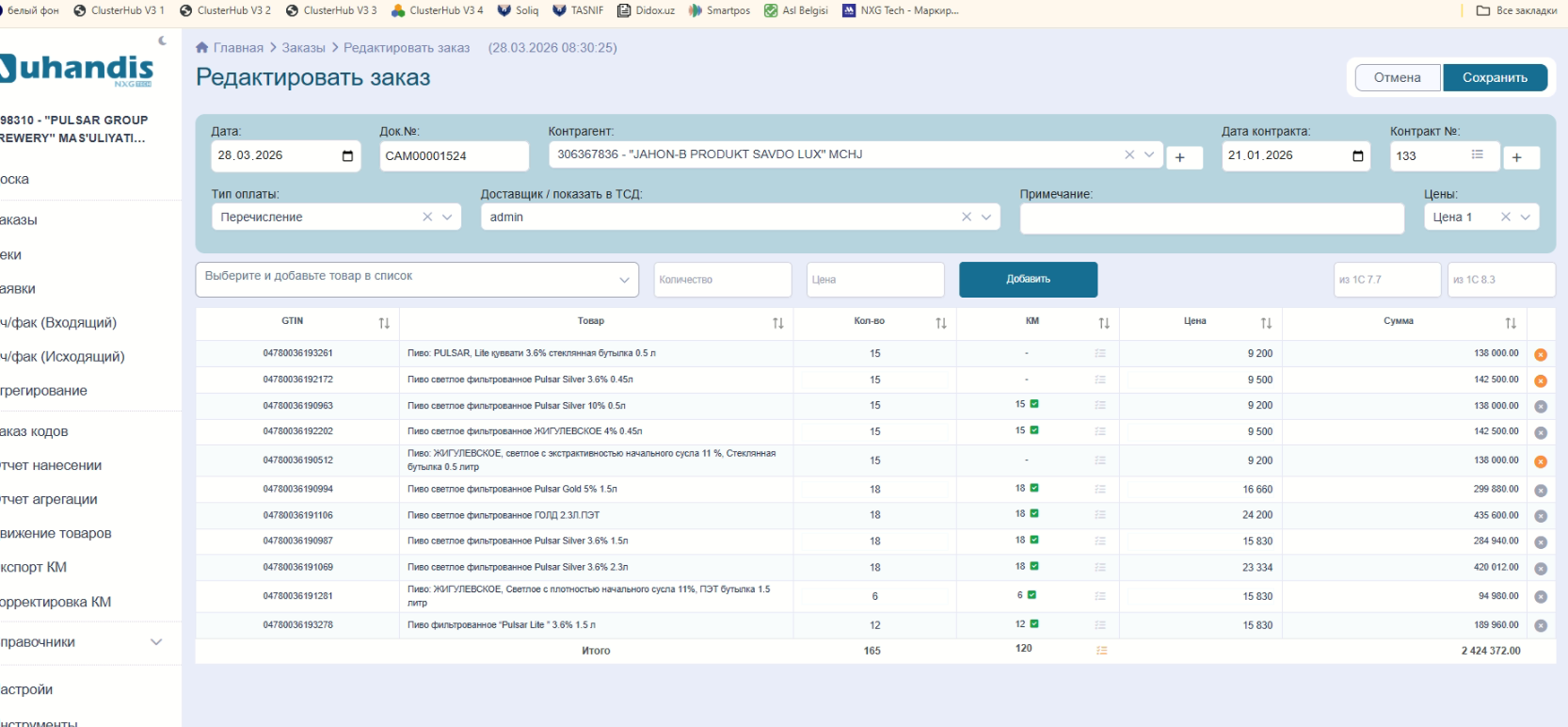Image resolution: width=1568 pixels, height=727 pixels.
Task: Click the Добавить button
Action: click(1028, 279)
